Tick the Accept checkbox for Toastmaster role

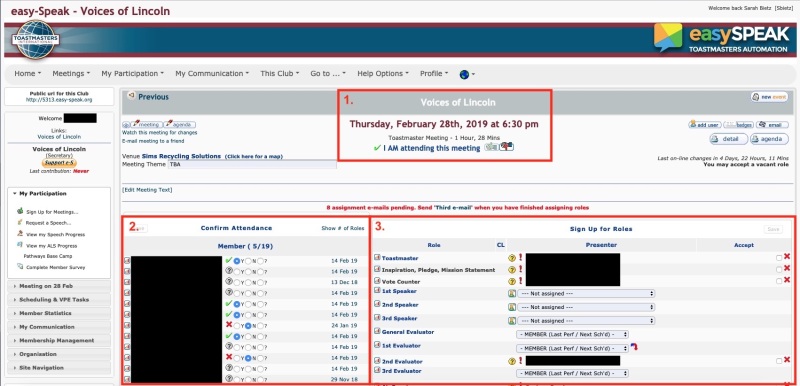pyautogui.click(x=779, y=258)
